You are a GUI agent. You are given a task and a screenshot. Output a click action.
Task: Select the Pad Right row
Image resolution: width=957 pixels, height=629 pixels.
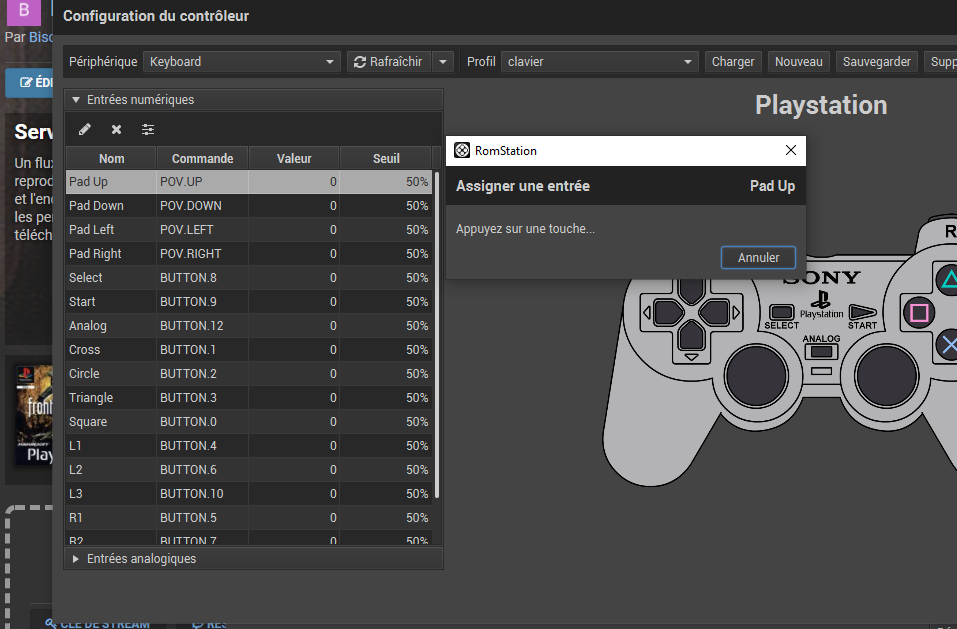[248, 253]
